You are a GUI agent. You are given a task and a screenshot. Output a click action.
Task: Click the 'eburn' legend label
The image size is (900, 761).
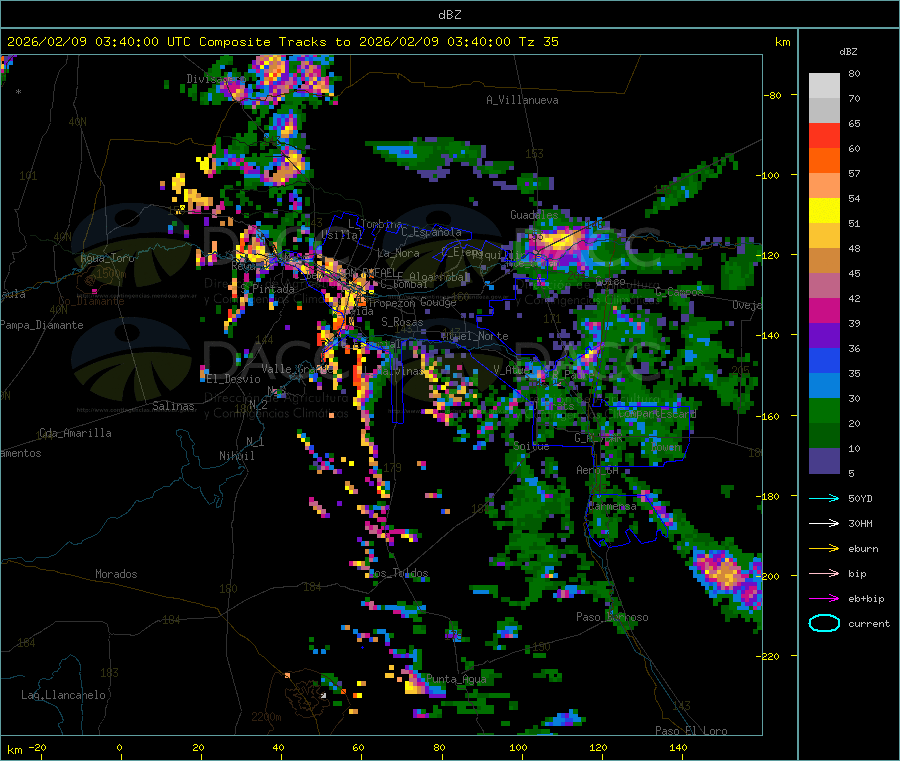pyautogui.click(x=863, y=549)
